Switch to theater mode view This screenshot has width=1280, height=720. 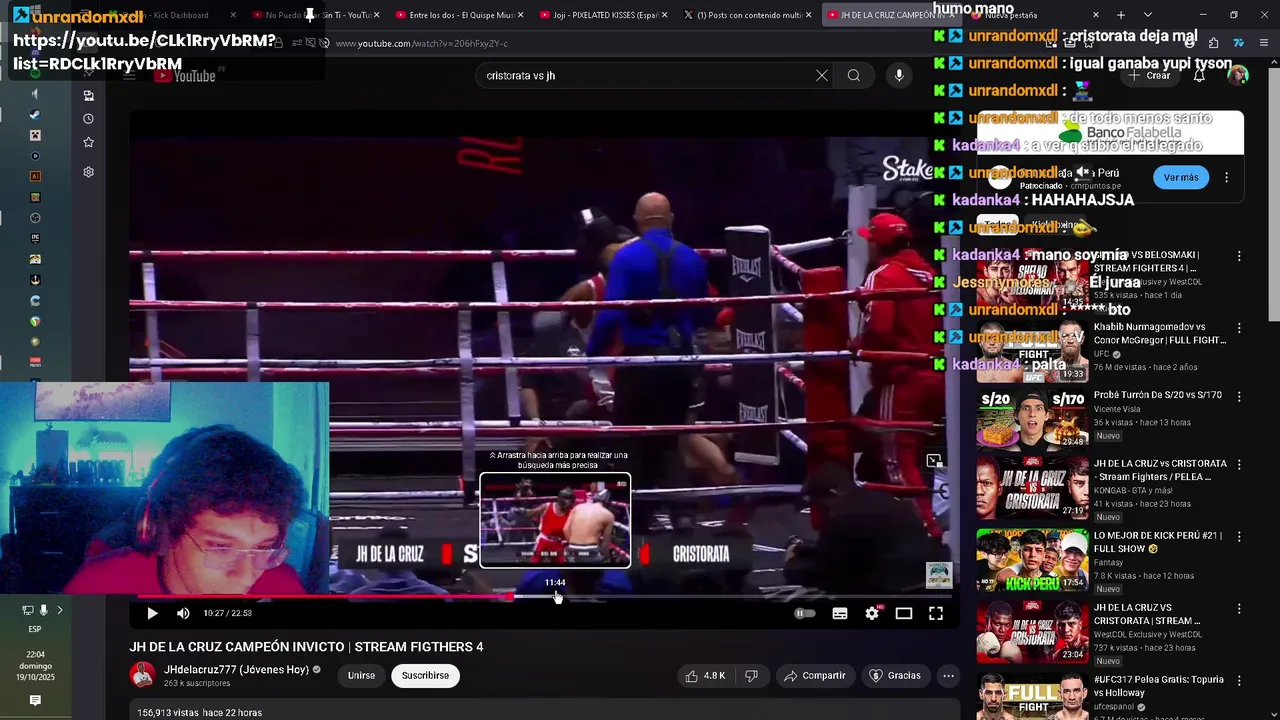tap(904, 613)
